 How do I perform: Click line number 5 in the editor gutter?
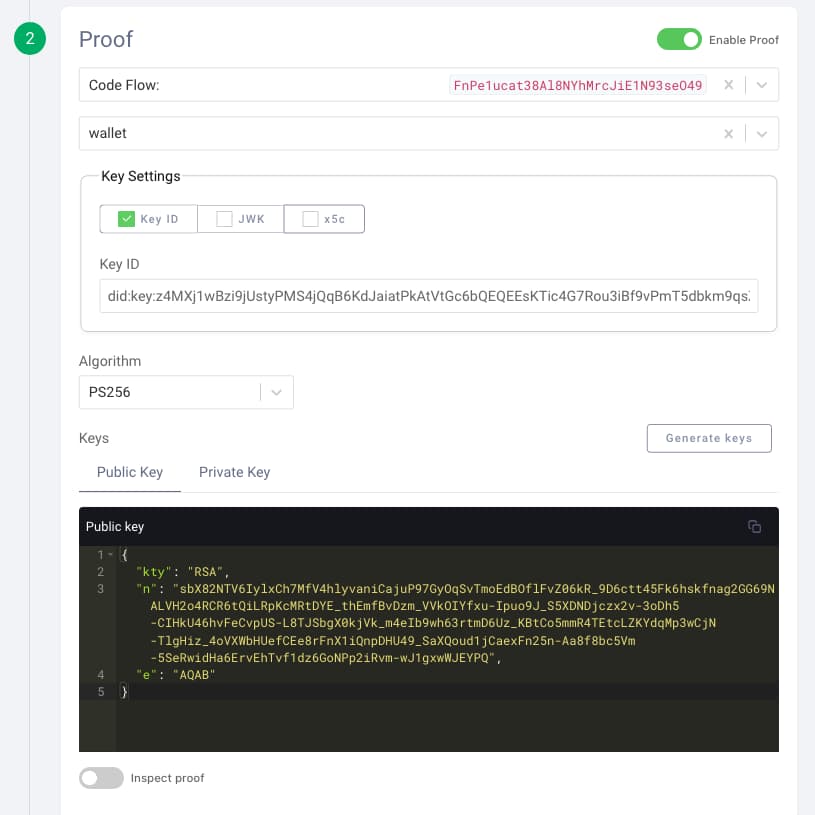coord(100,691)
